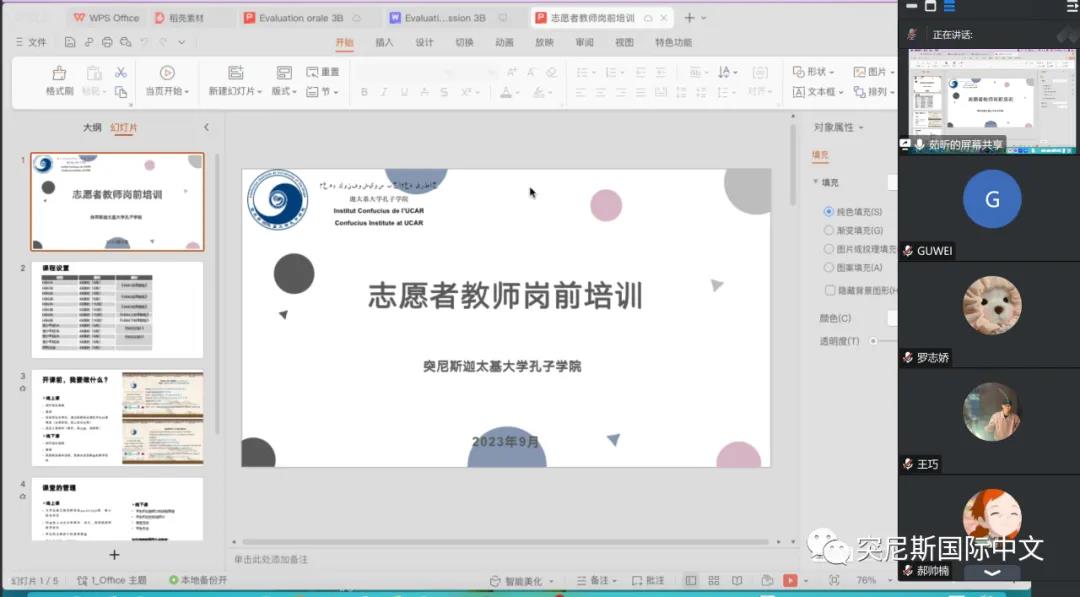Select 纯色填充 solid fill radio button
1080x597 pixels.
tap(829, 211)
